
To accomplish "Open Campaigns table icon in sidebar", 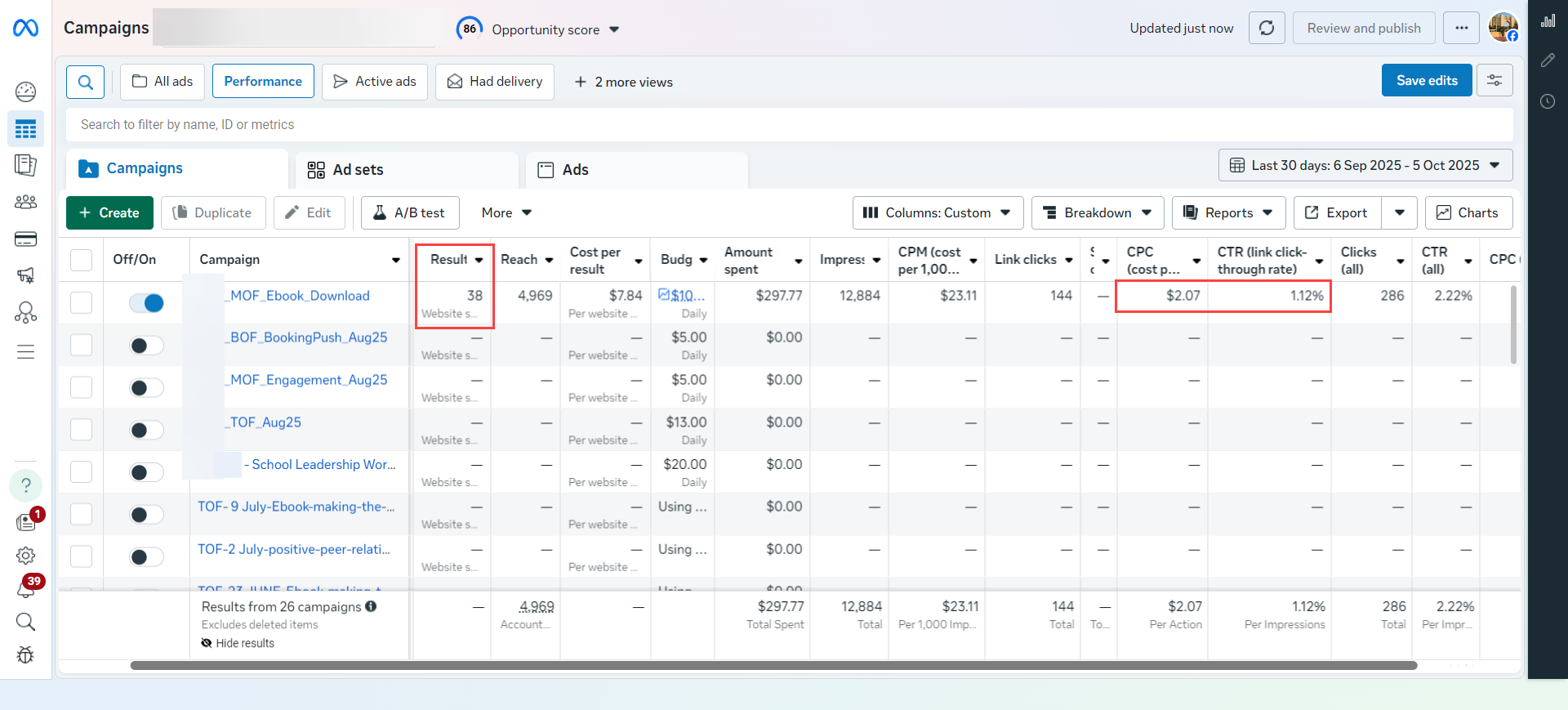I will pos(26,129).
